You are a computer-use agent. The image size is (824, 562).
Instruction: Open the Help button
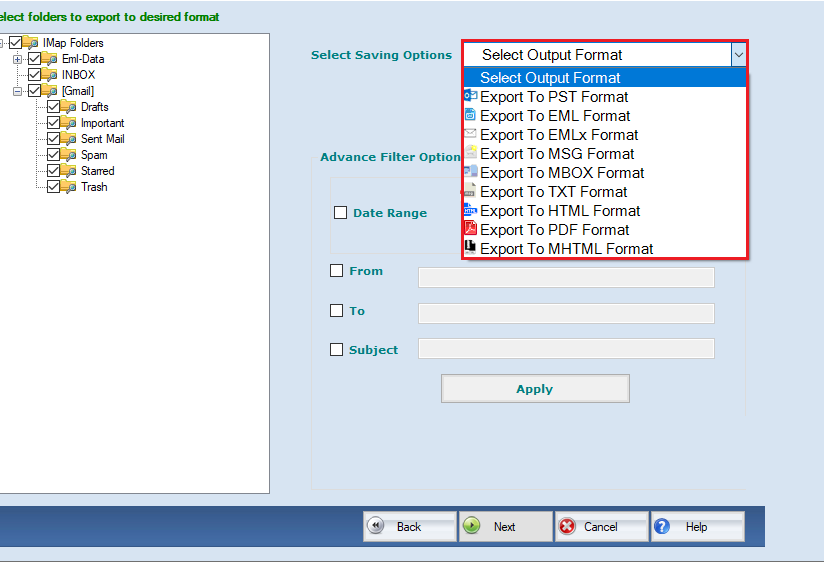[697, 526]
